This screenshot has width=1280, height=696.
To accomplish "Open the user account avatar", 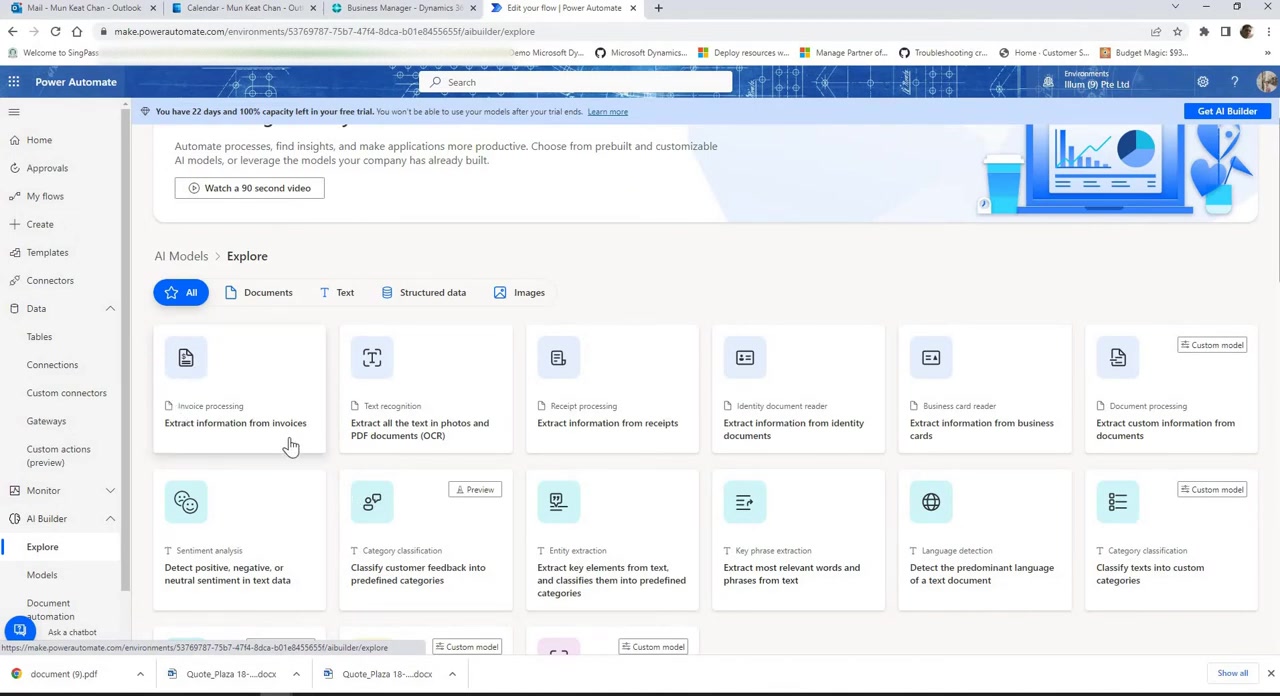I will click(x=1266, y=82).
